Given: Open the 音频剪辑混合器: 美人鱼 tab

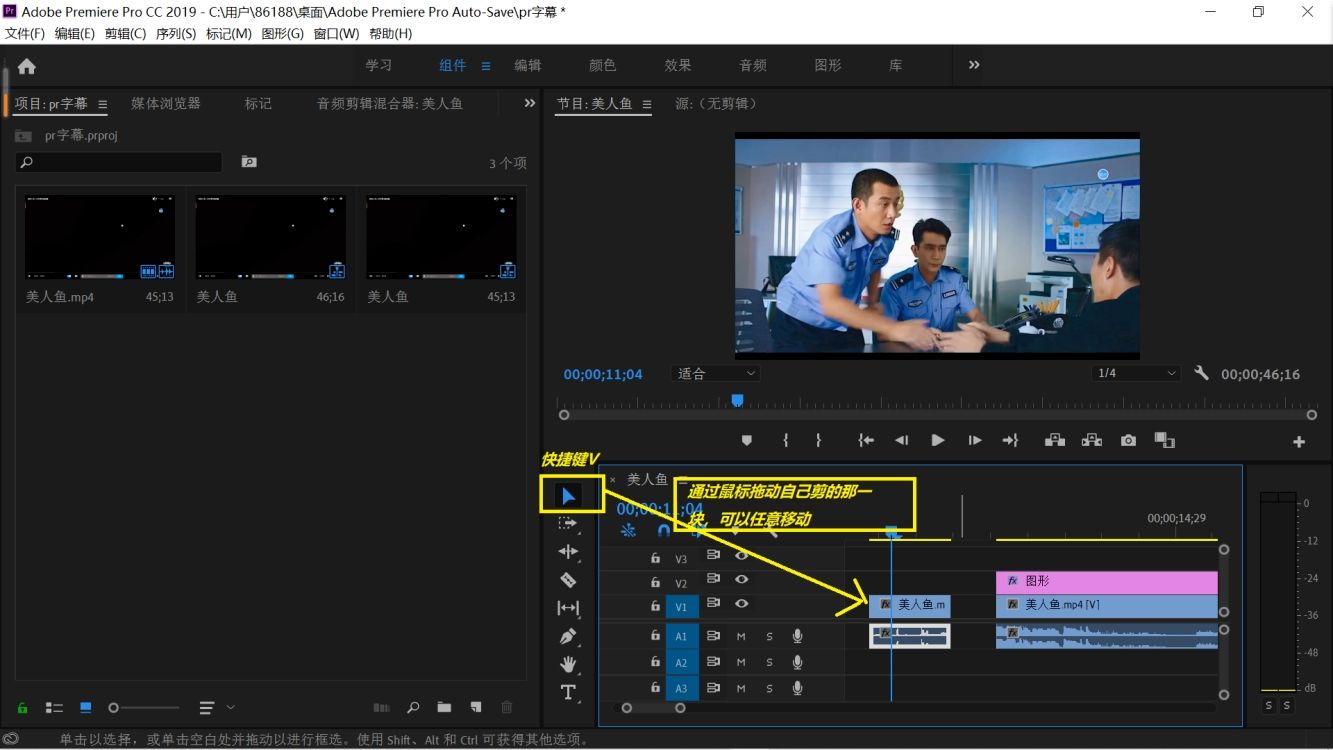Looking at the screenshot, I should [x=390, y=103].
